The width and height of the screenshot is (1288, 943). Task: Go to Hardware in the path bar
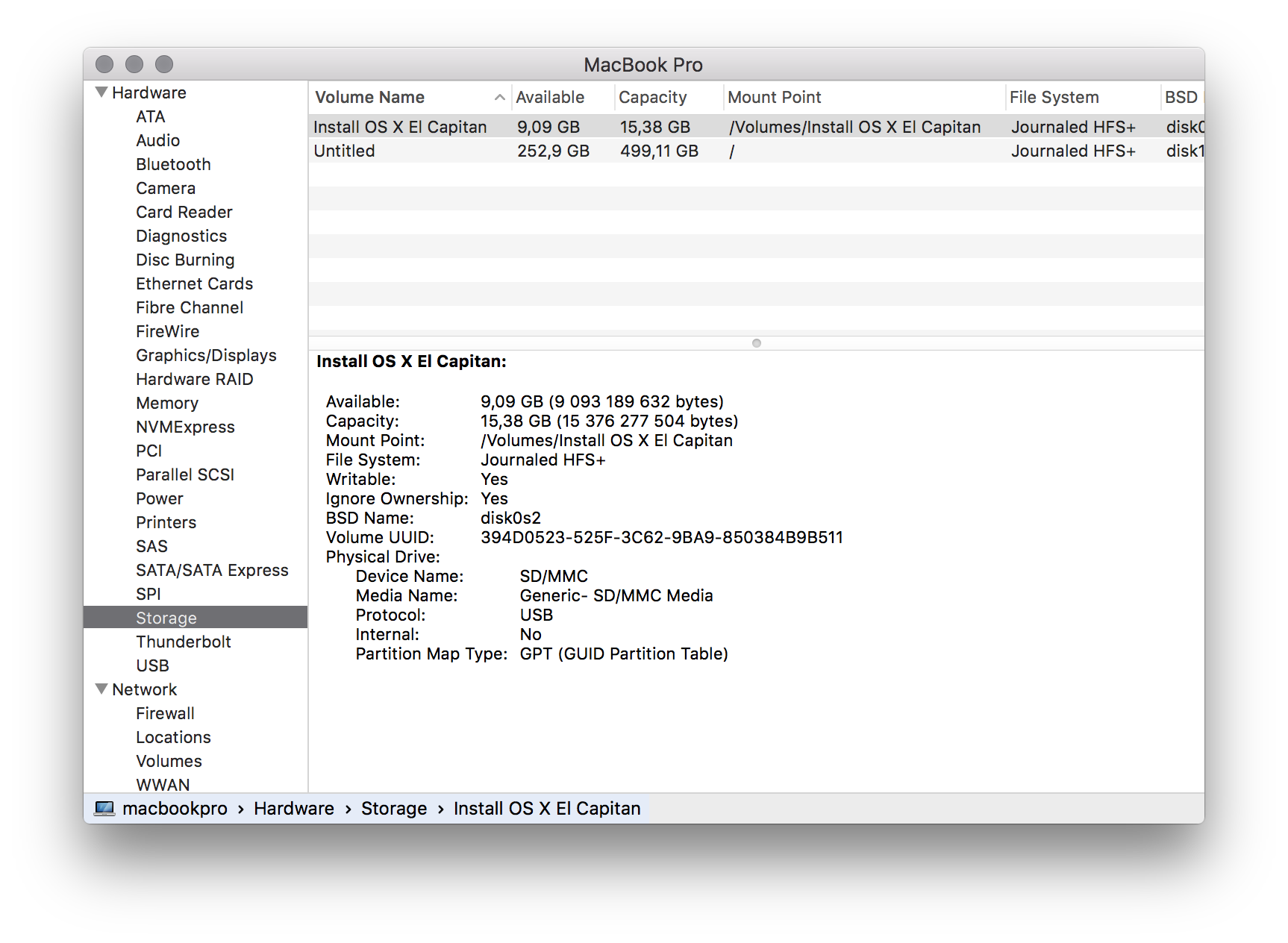click(x=294, y=809)
